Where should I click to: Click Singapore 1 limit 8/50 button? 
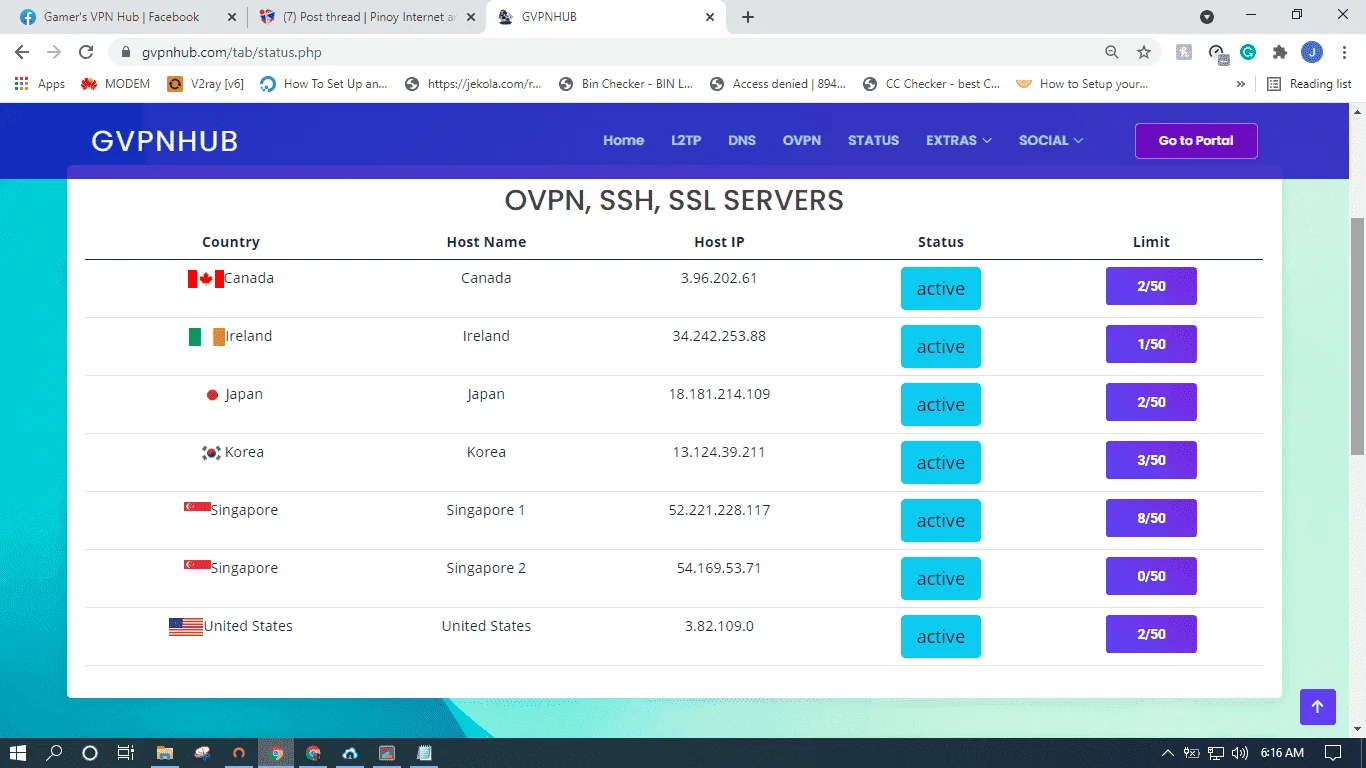point(1151,518)
